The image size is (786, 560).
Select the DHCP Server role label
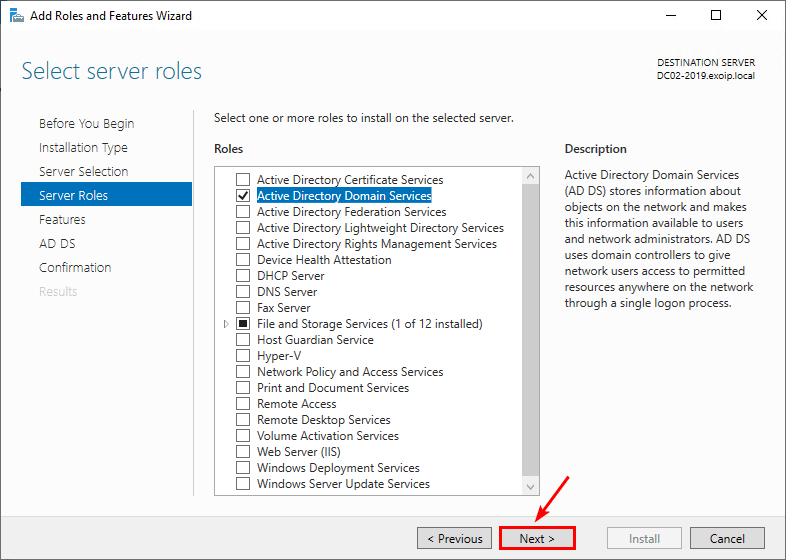point(291,276)
